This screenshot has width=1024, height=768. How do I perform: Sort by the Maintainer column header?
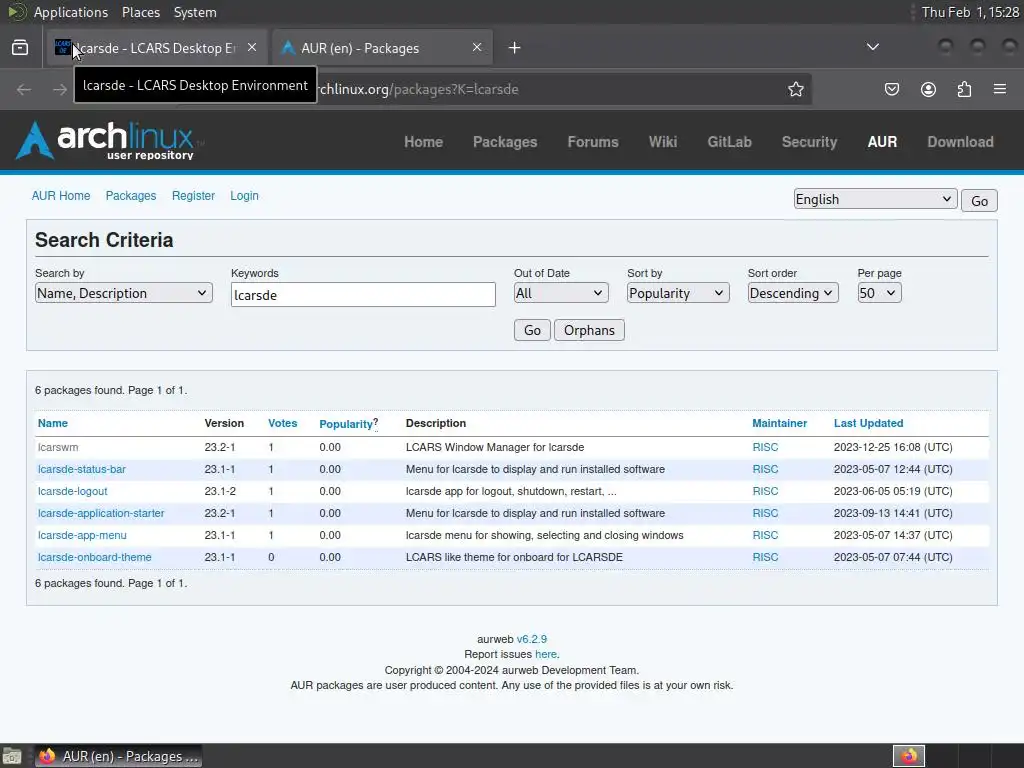pos(780,423)
